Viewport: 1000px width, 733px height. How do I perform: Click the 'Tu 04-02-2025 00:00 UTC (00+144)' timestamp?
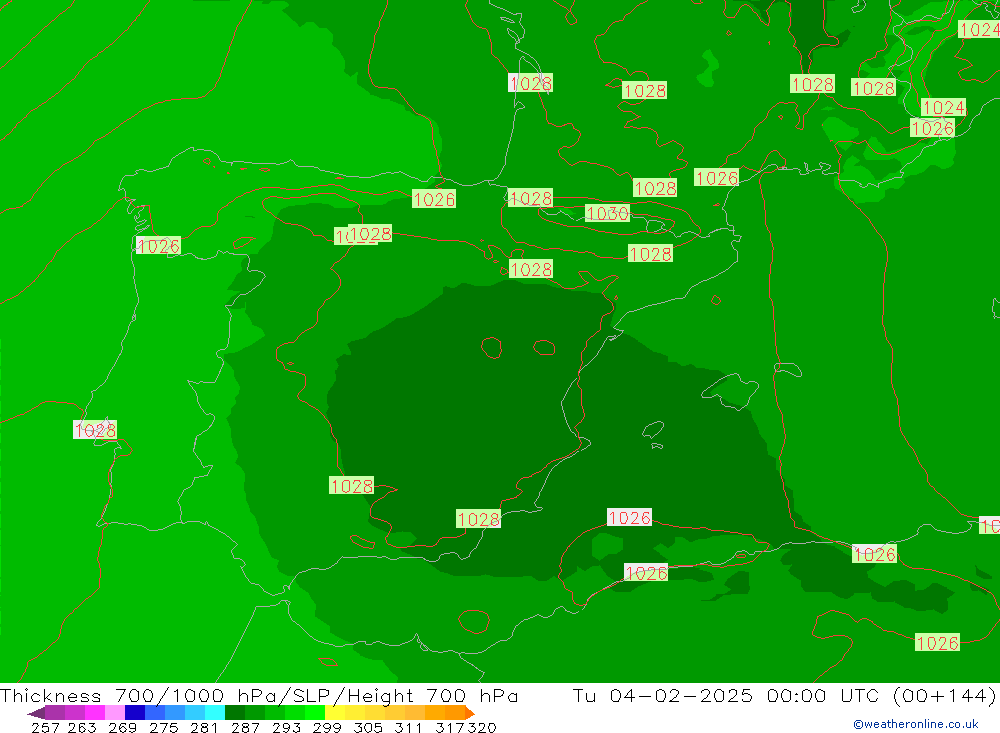pyautogui.click(x=784, y=695)
